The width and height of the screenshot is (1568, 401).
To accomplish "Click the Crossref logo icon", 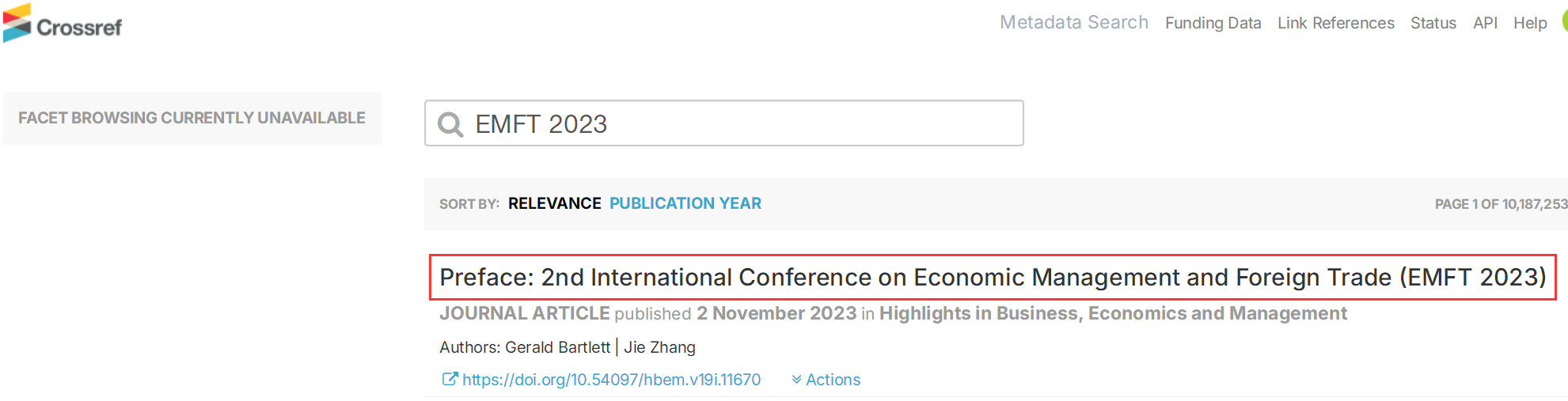I will pyautogui.click(x=17, y=23).
